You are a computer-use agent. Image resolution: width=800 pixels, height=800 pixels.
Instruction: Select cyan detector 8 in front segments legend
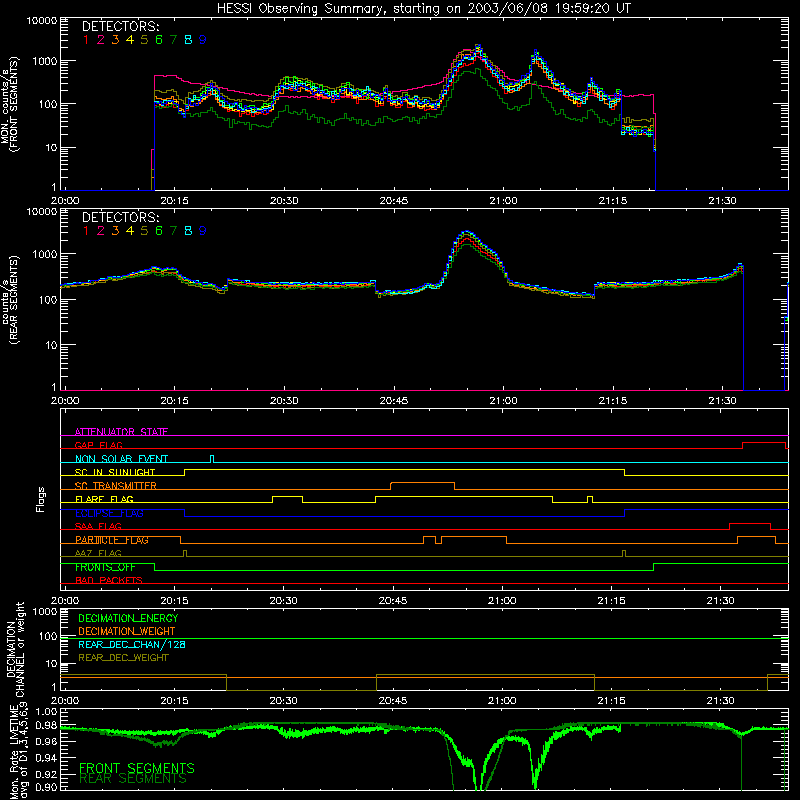tap(188, 40)
